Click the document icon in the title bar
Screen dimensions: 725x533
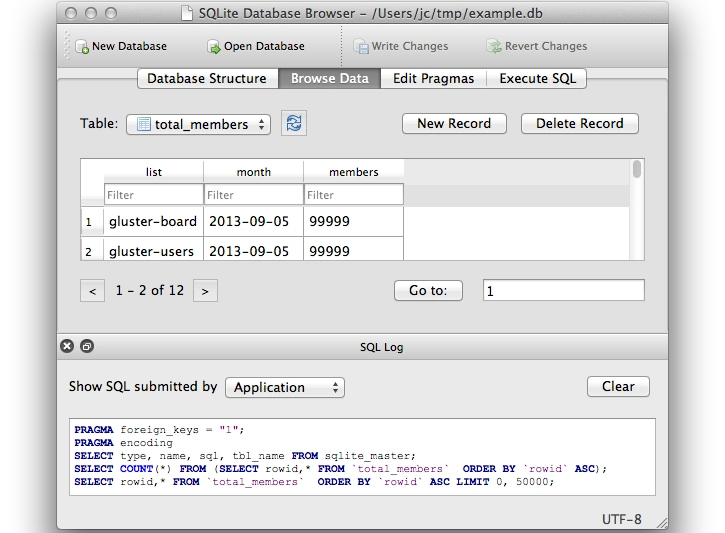click(x=187, y=13)
